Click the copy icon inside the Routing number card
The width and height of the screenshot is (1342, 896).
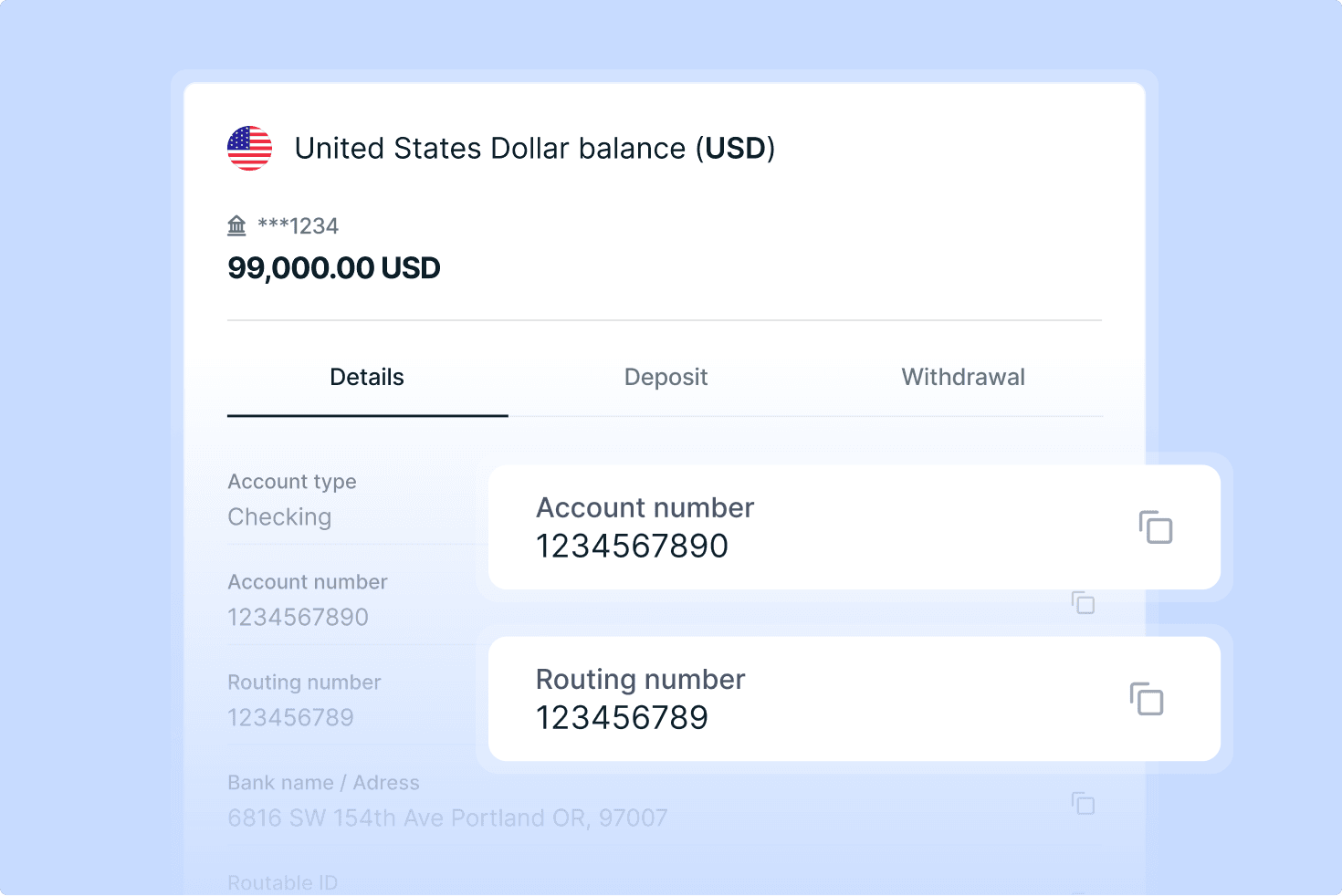coord(1148,699)
